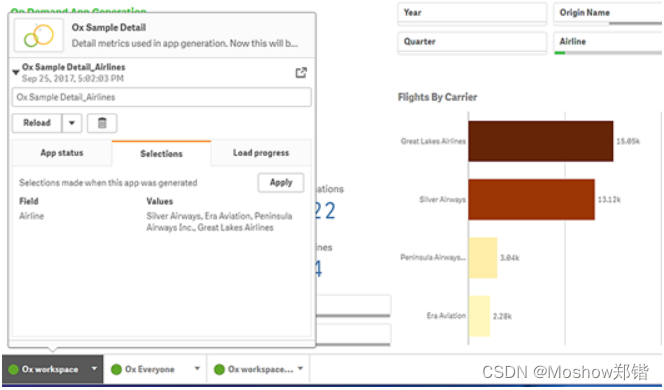Click the Ox Sample Detail title

[109, 28]
